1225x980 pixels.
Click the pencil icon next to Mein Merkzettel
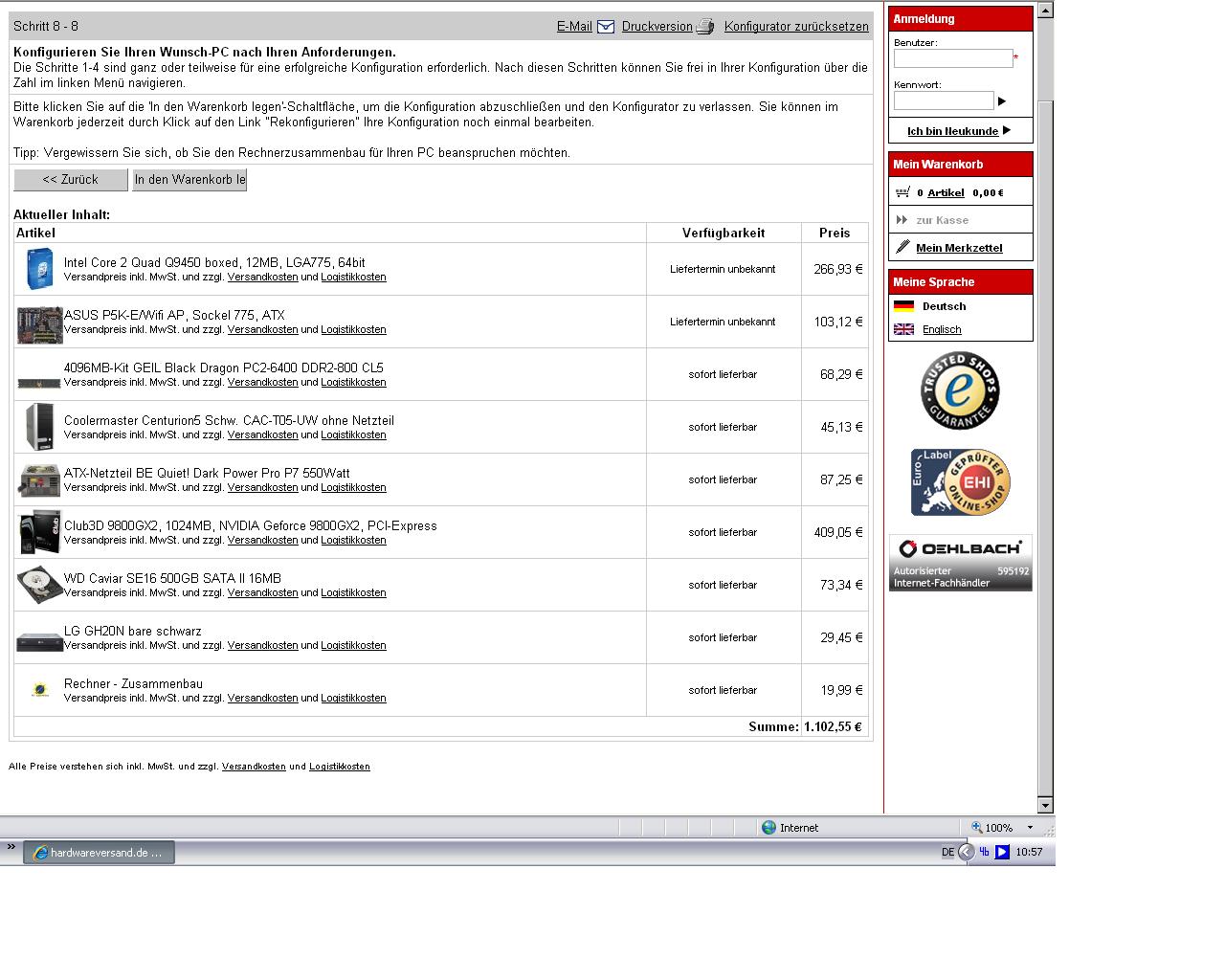pos(902,247)
